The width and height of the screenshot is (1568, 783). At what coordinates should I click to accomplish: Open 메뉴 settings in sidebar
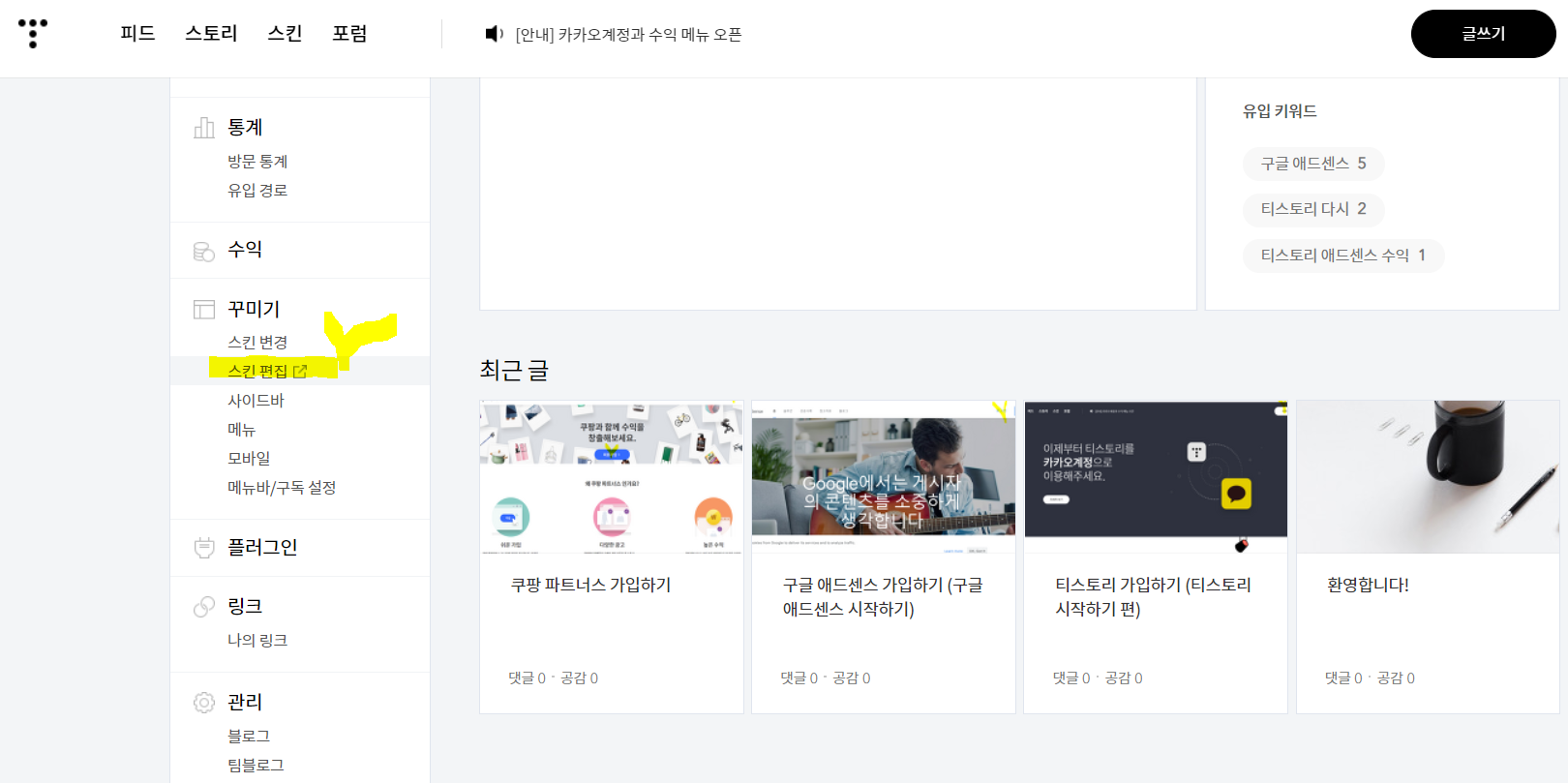[241, 430]
